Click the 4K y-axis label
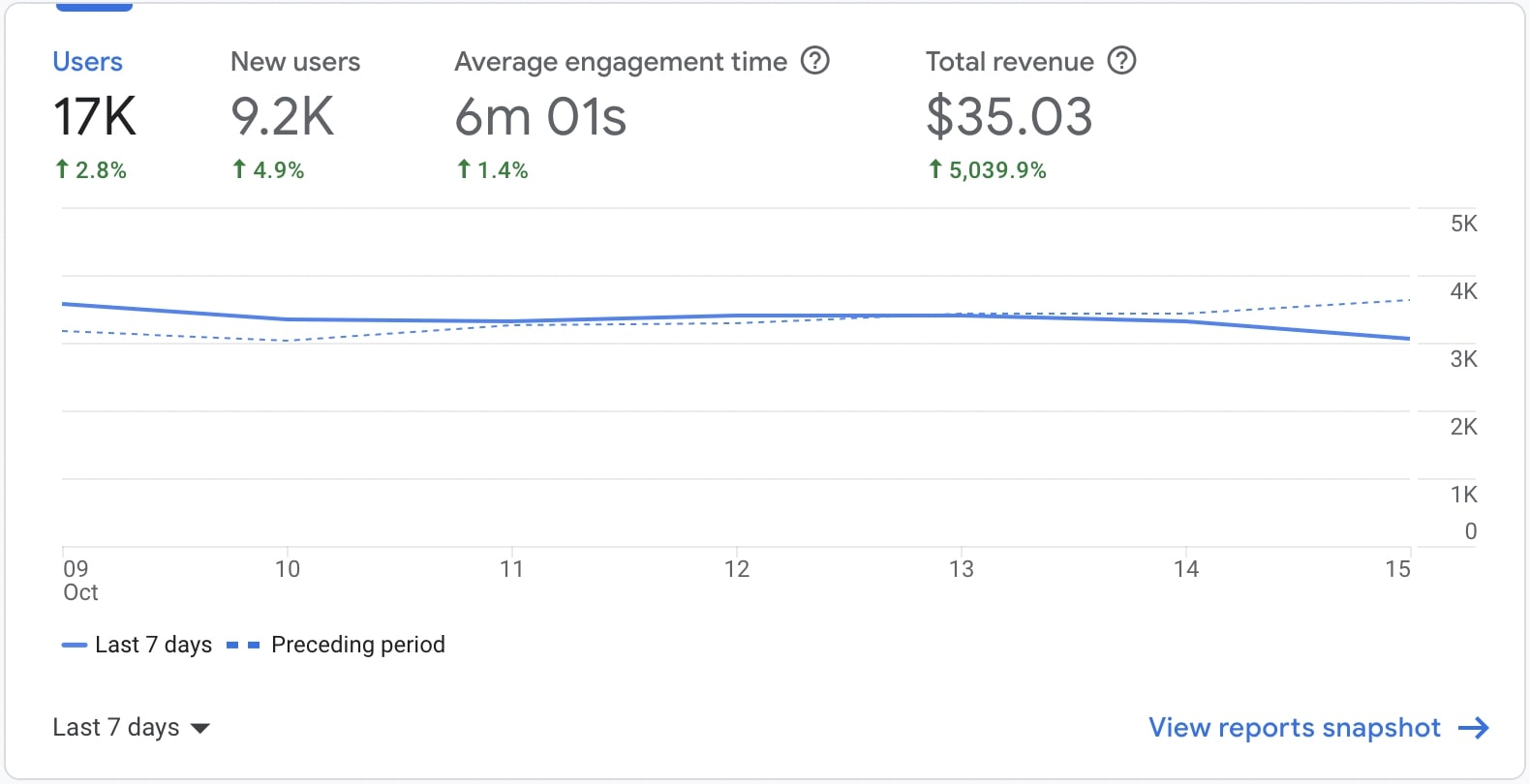The image size is (1530, 784). click(x=1463, y=291)
